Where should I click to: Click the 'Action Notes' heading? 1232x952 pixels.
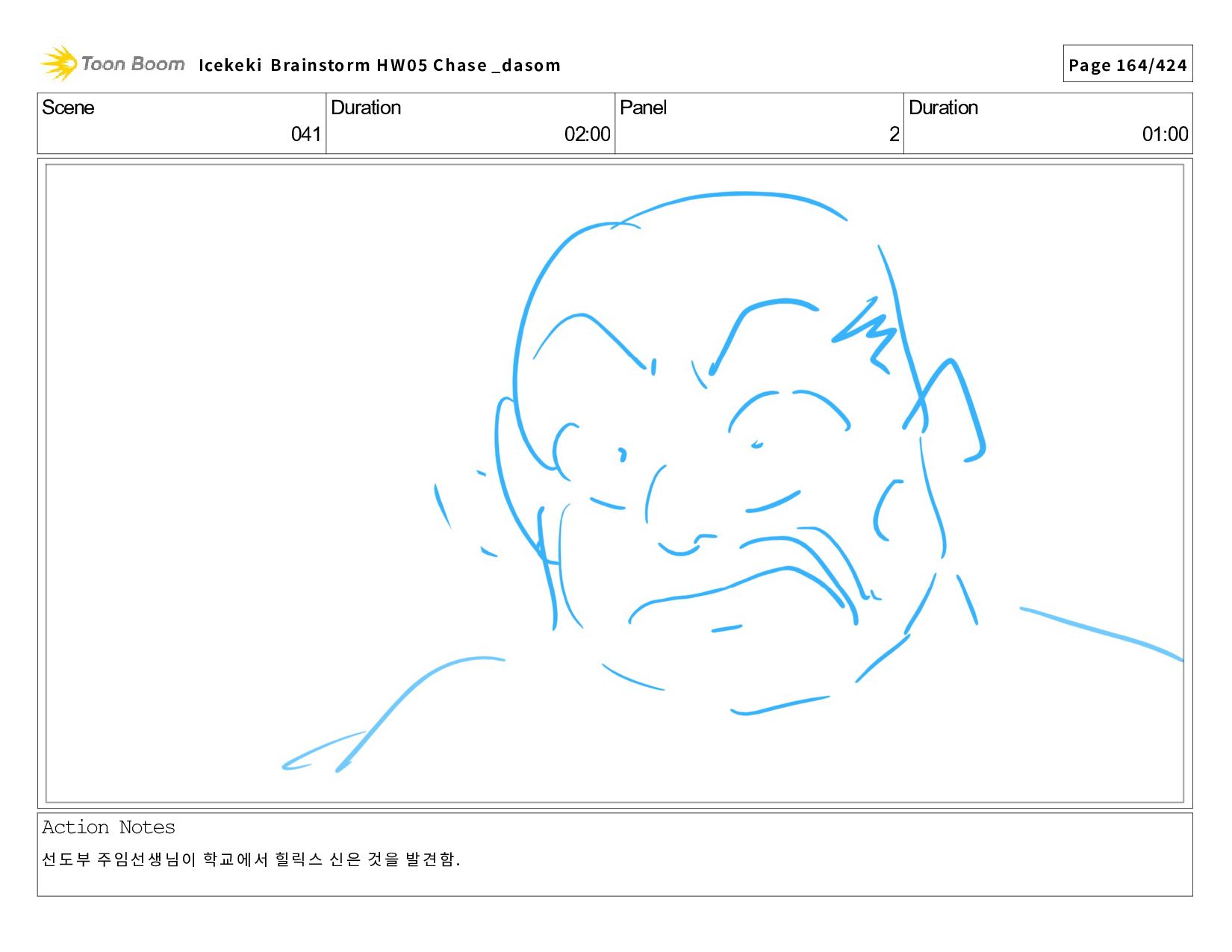(x=108, y=827)
